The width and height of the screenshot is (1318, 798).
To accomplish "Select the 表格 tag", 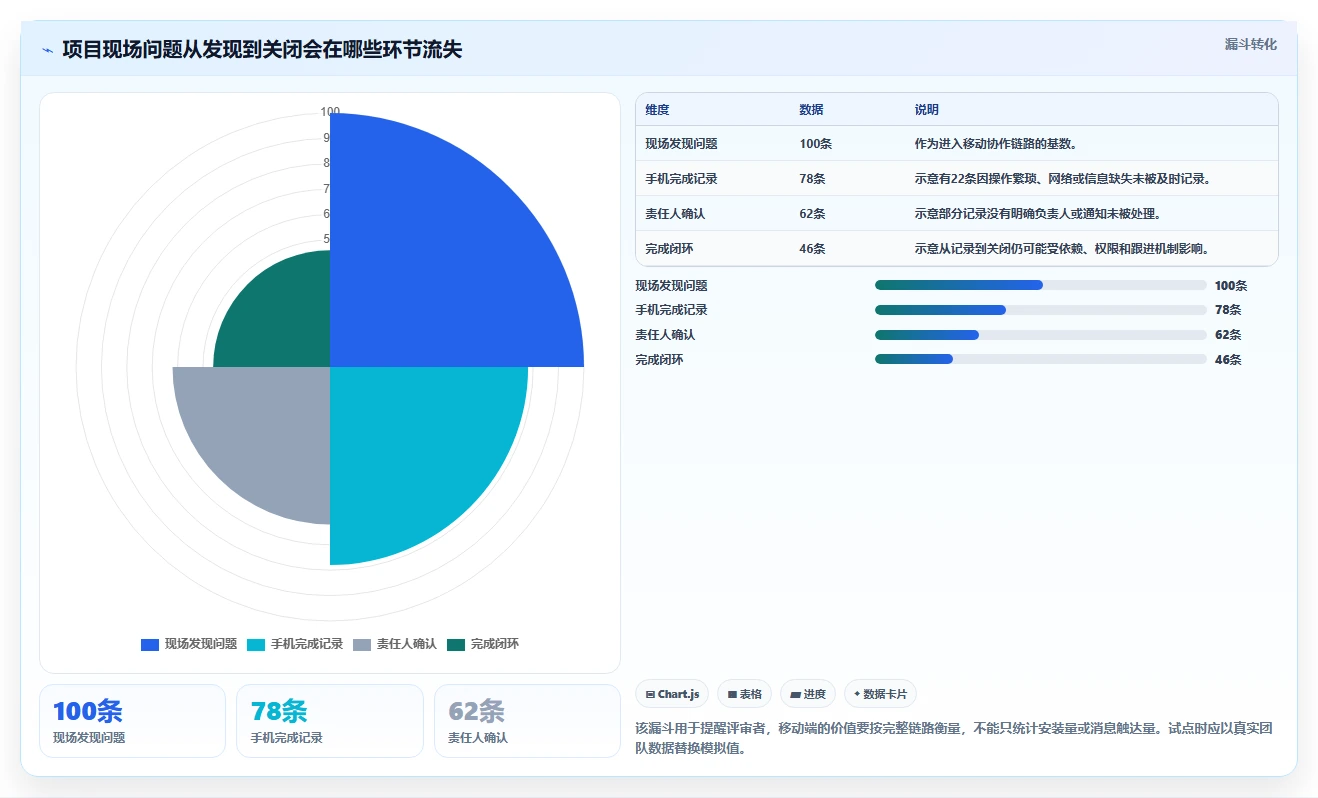I will [x=744, y=694].
